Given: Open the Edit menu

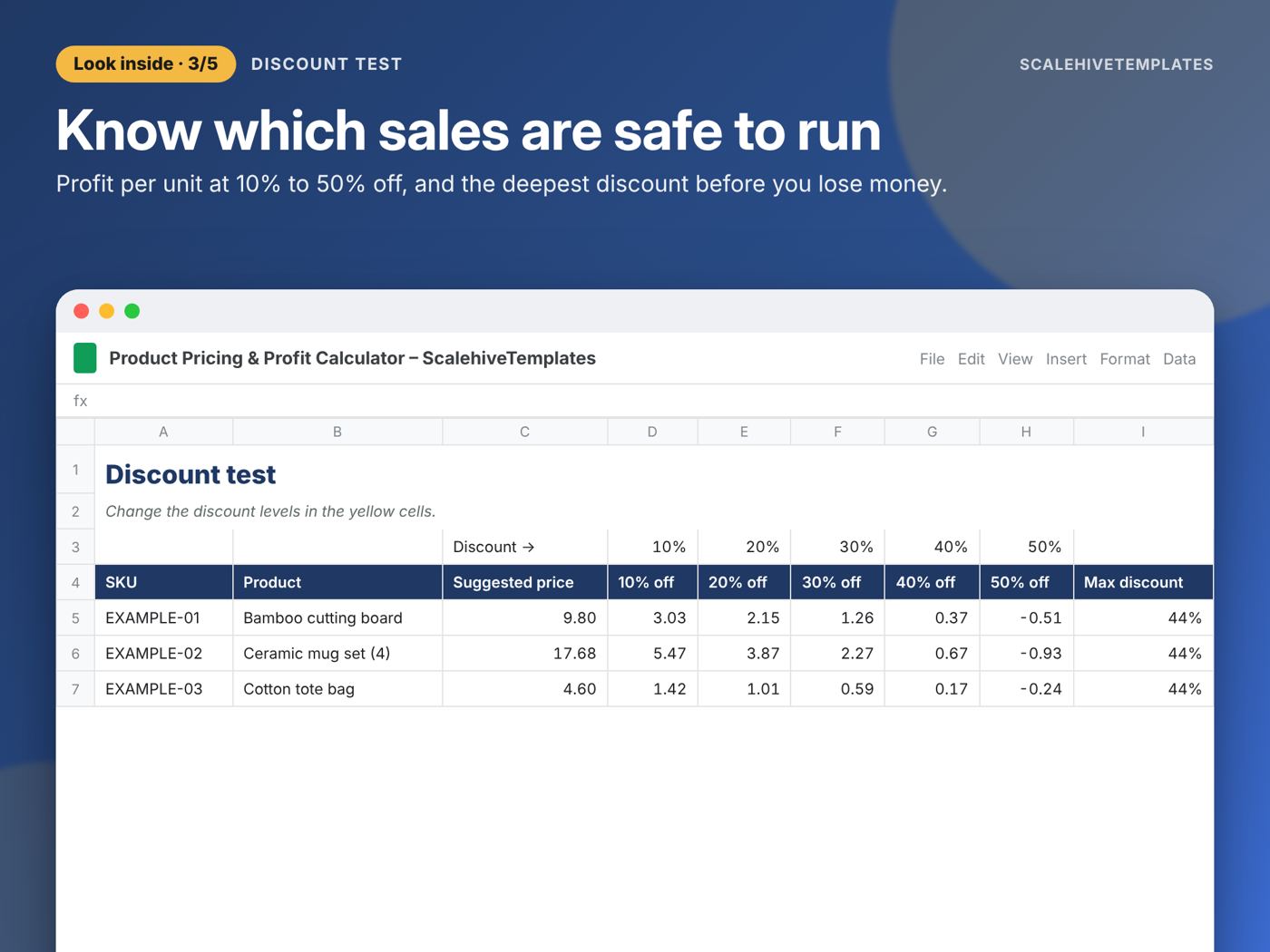Looking at the screenshot, I should (x=971, y=359).
